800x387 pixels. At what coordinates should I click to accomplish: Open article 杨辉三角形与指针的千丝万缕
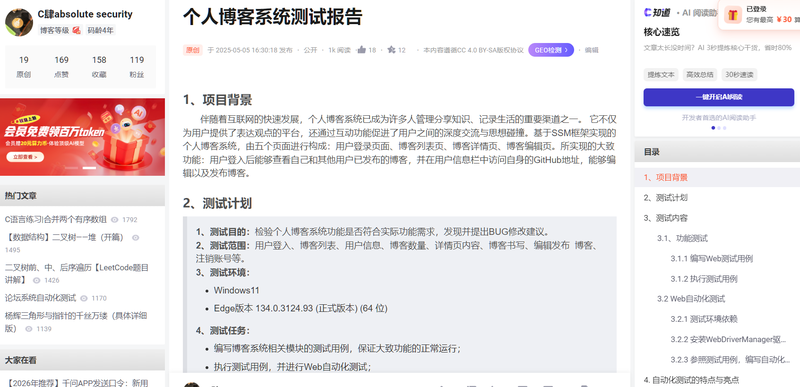point(76,322)
